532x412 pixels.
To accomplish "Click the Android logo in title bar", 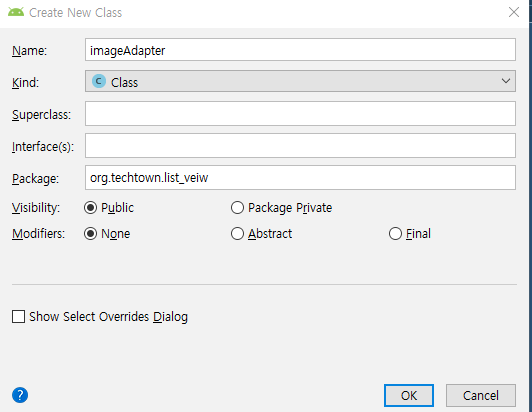I will [16, 12].
